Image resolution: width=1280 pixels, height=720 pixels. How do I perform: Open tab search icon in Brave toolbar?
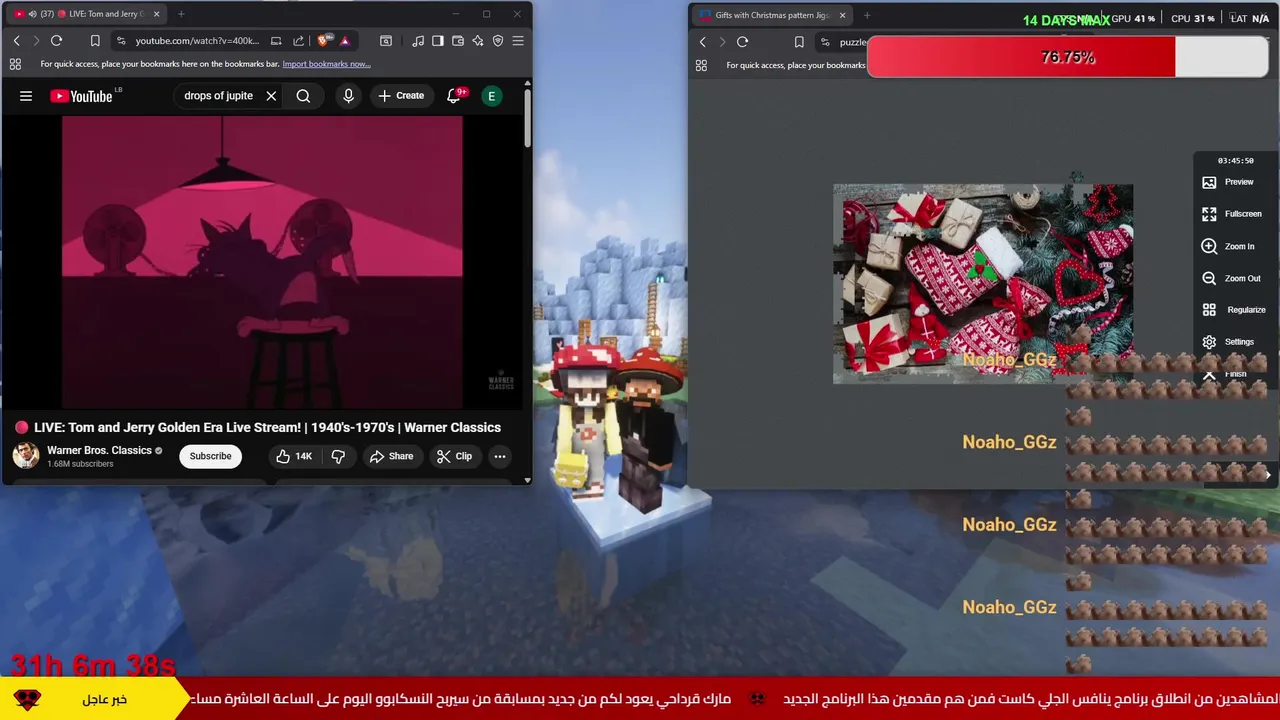pyautogui.click(x=386, y=41)
